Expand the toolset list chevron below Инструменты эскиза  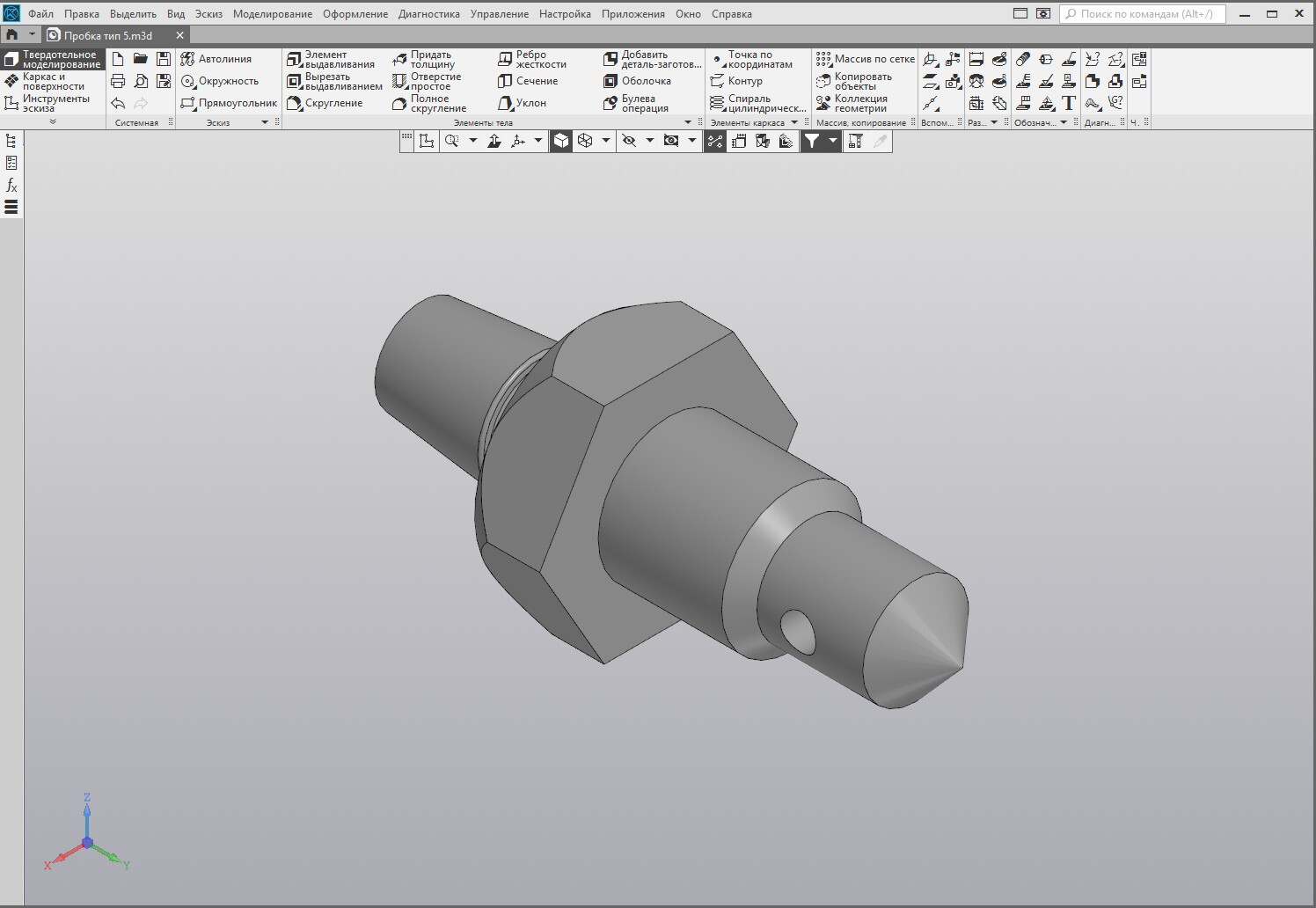[53, 121]
